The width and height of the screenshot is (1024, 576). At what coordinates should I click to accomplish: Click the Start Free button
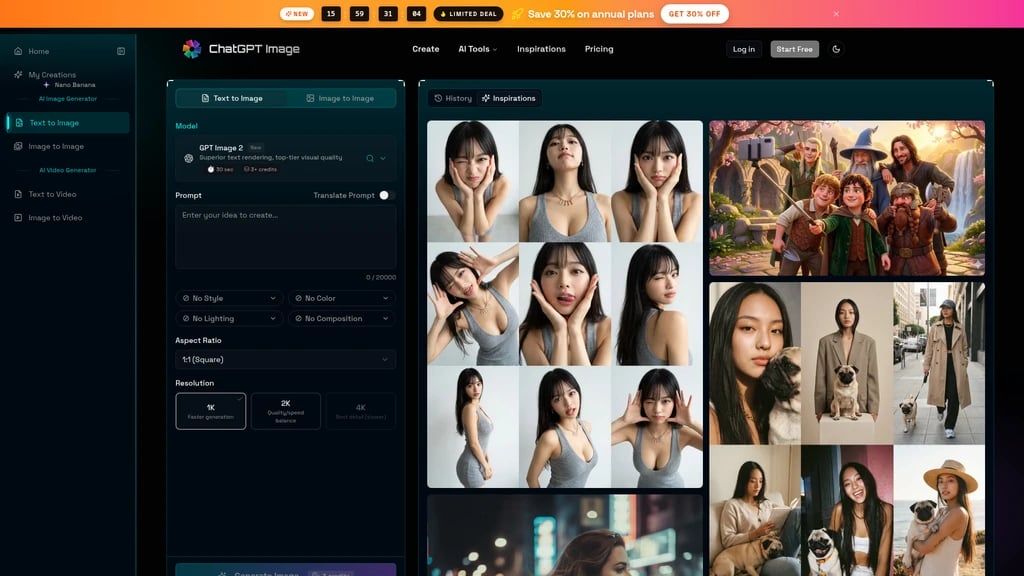[794, 49]
